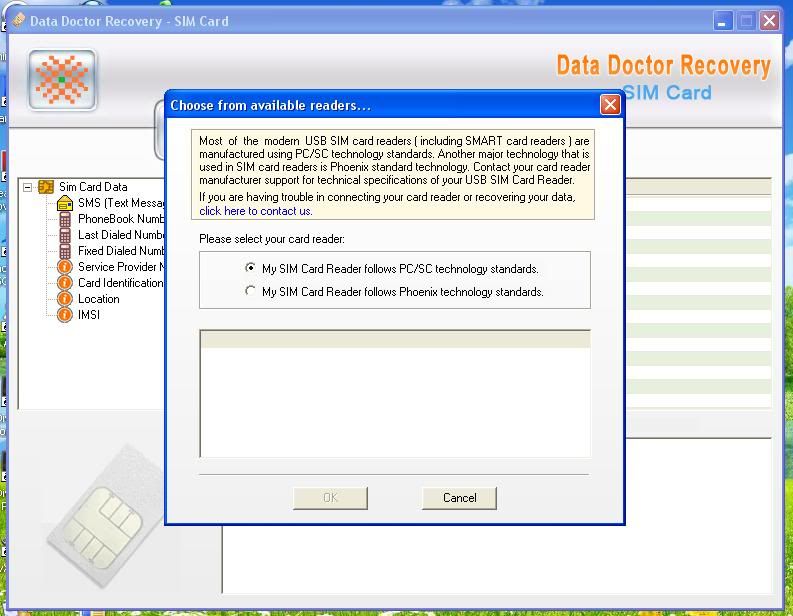
Task: Close the Data Doctor Recovery main window
Action: pos(769,21)
